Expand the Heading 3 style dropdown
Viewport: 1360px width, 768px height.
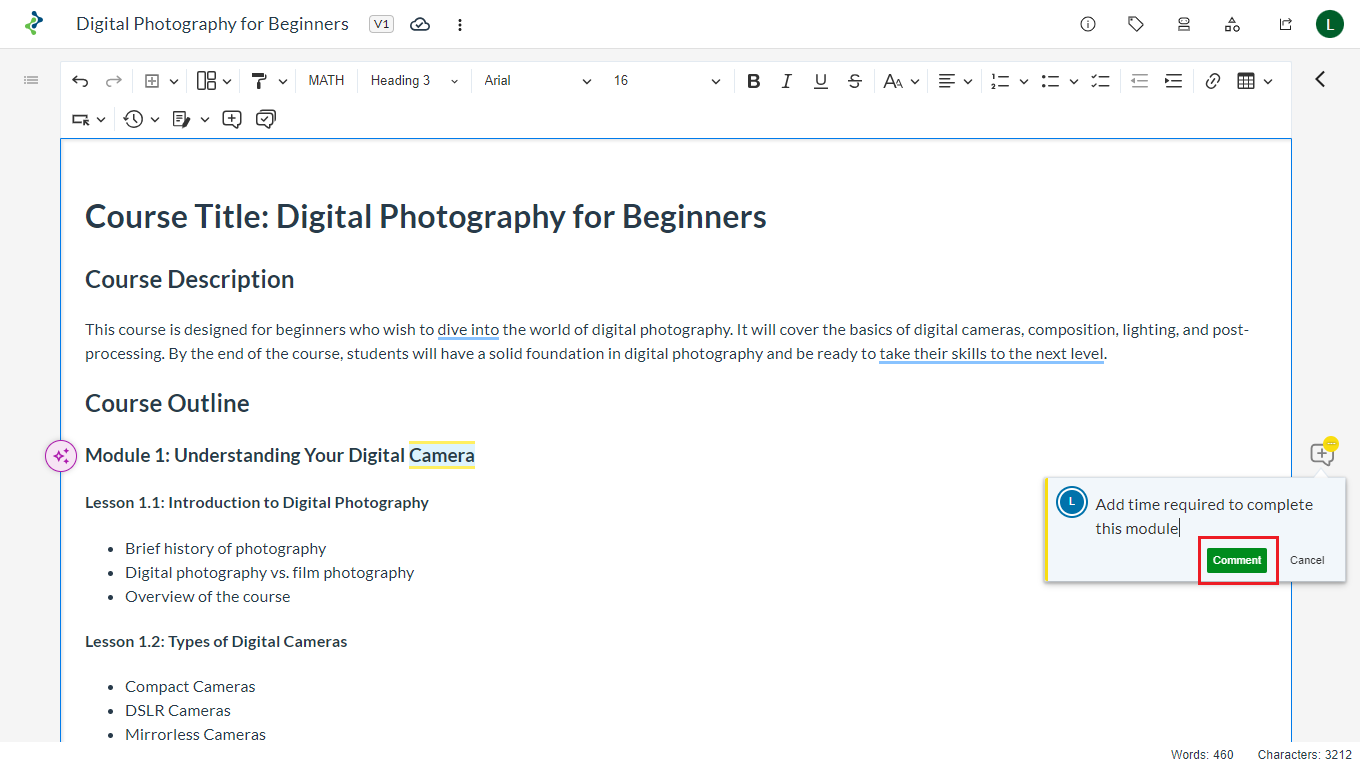414,81
